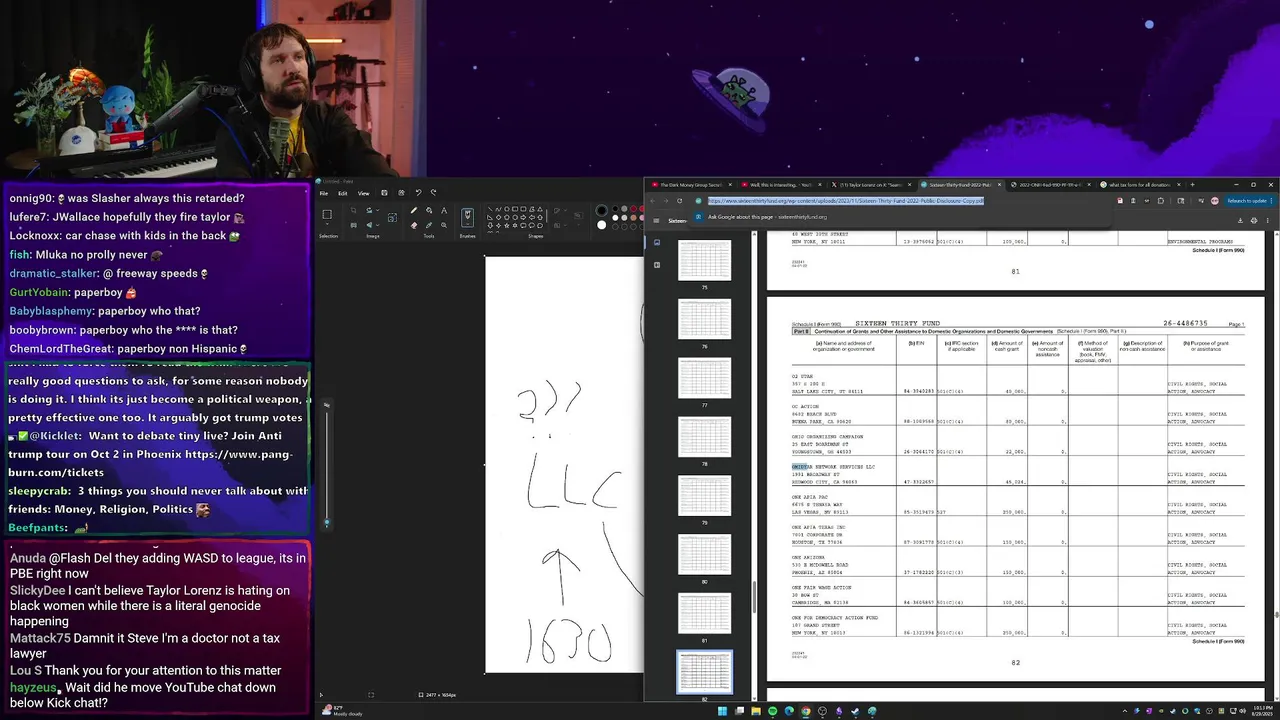1280x720 pixels.
Task: Open the Rotate dropdown arrow in Paint
Action: pos(378,210)
